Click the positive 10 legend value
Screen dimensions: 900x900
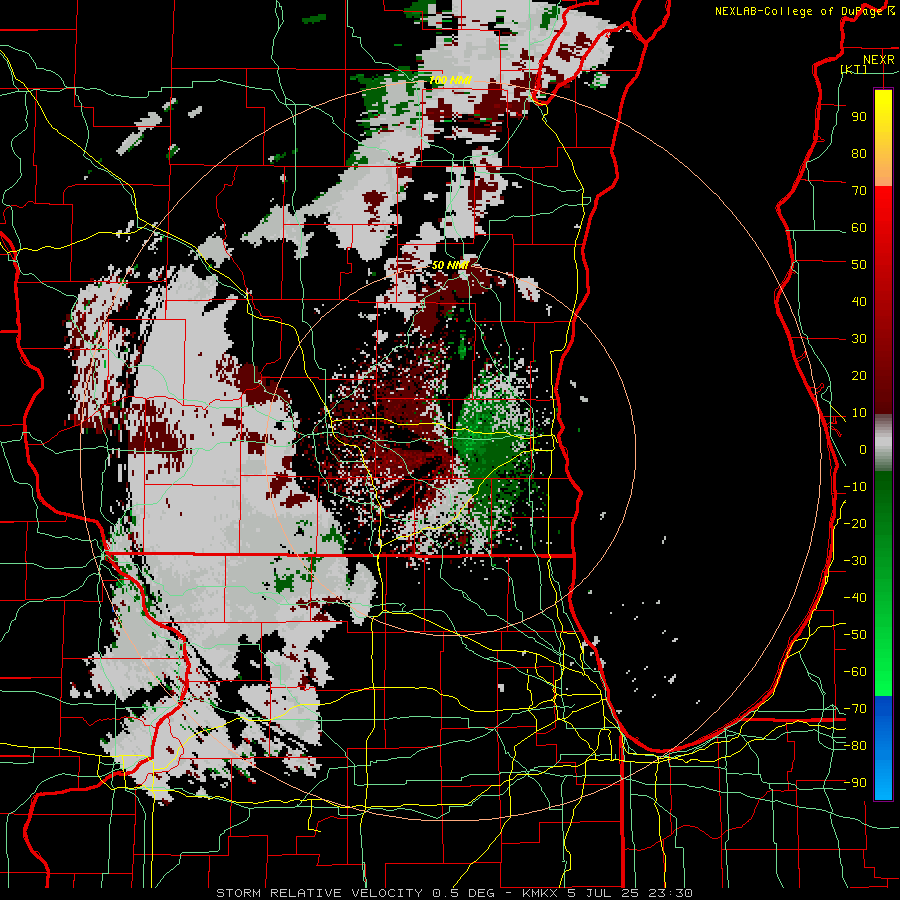point(859,413)
